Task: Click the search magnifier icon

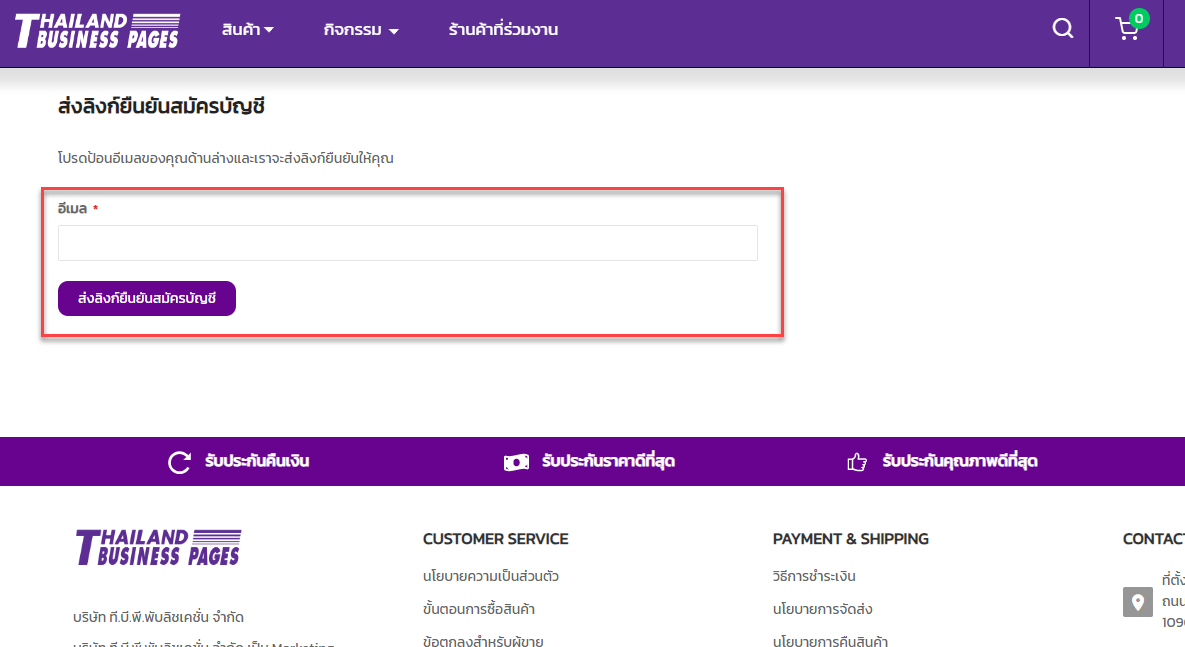Action: coord(1062,29)
